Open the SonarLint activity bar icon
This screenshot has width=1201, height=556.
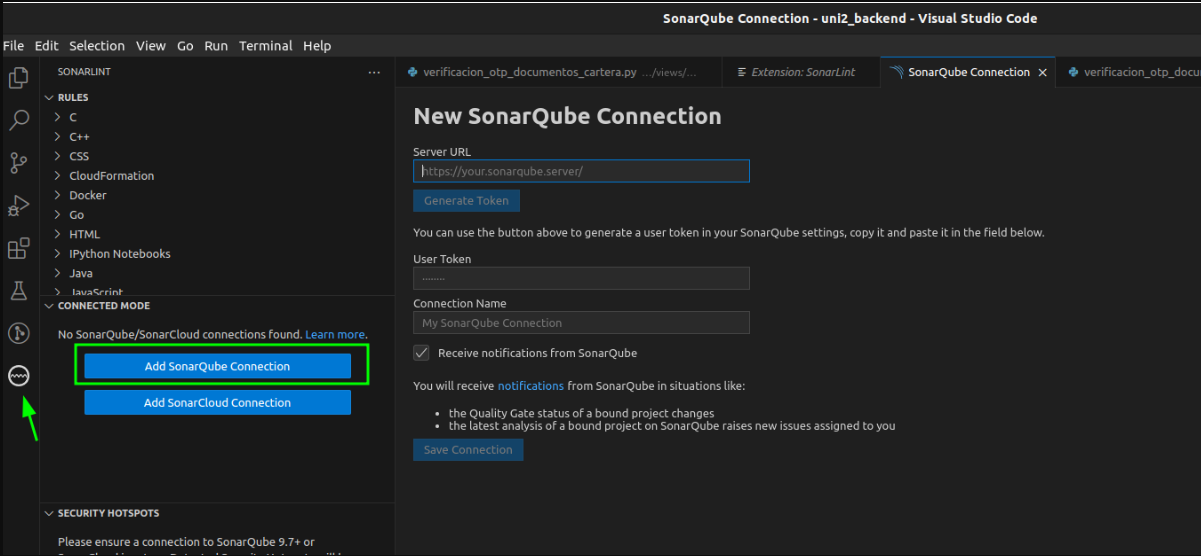point(18,376)
